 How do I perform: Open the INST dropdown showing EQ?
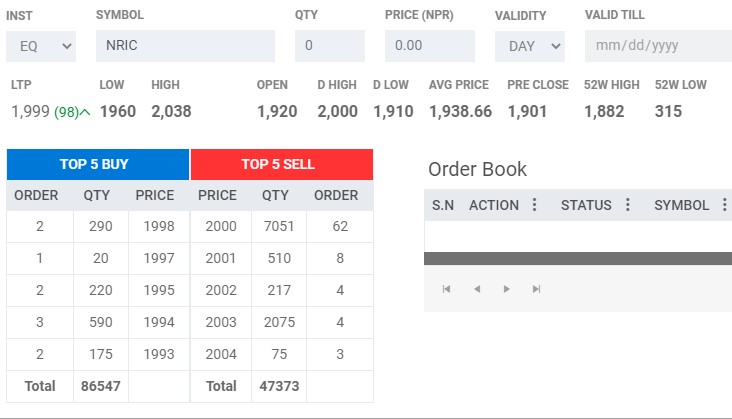point(41,46)
